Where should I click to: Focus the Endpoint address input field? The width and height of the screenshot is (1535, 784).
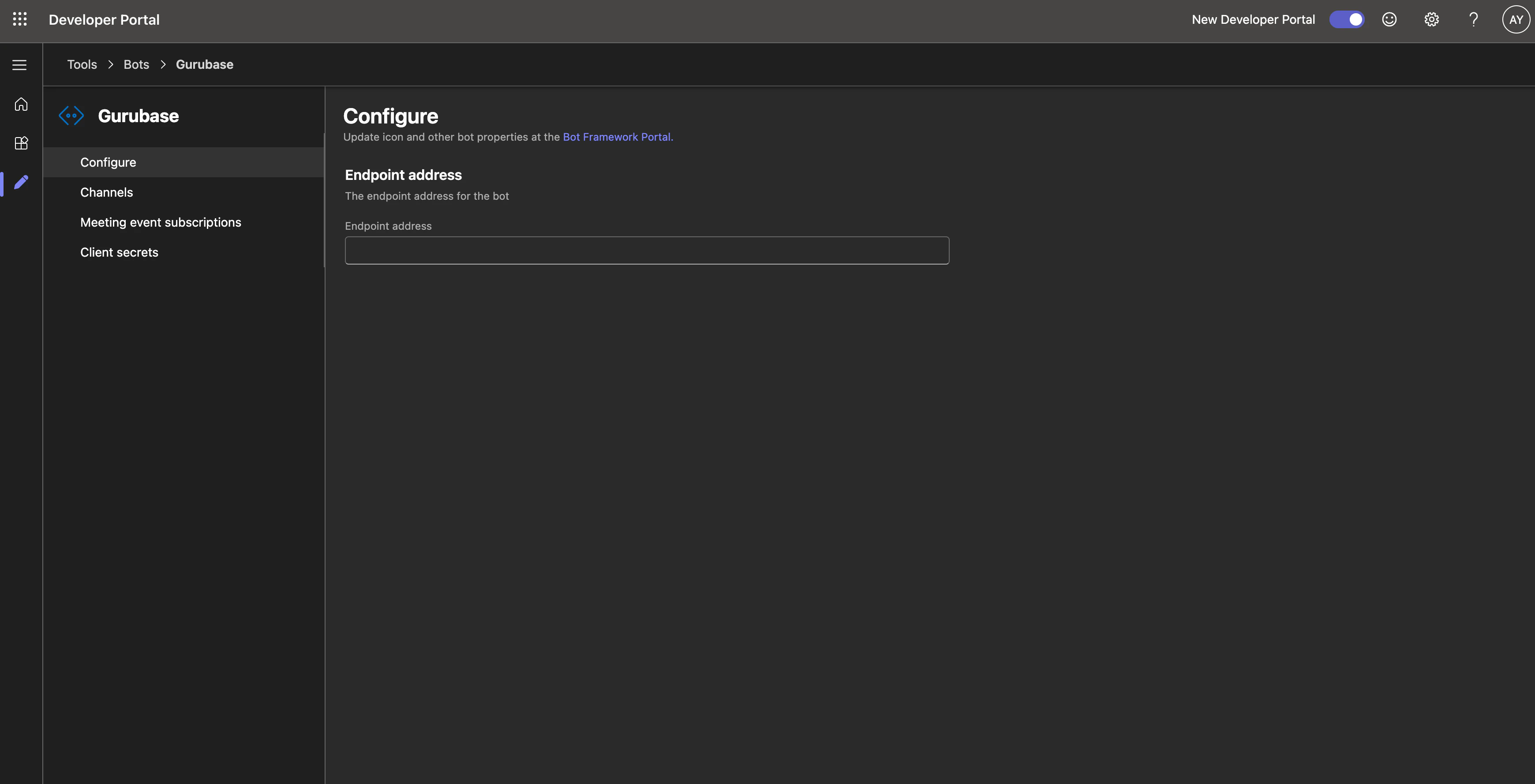point(647,250)
